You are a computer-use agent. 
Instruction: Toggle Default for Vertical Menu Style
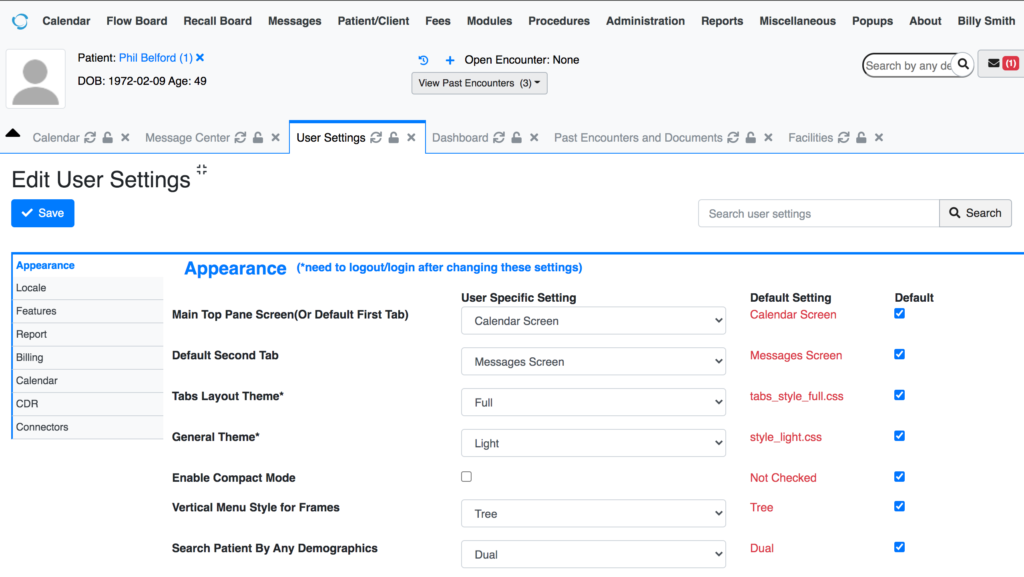[899, 507]
